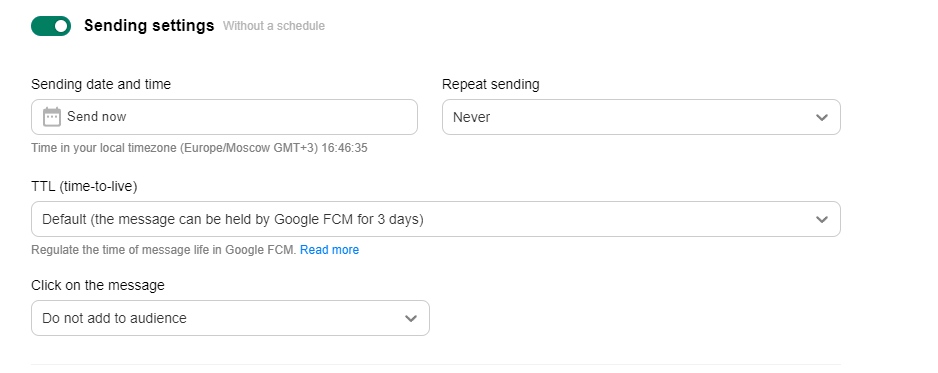
Task: Toggle the Sending settings switch off
Action: tap(51, 26)
